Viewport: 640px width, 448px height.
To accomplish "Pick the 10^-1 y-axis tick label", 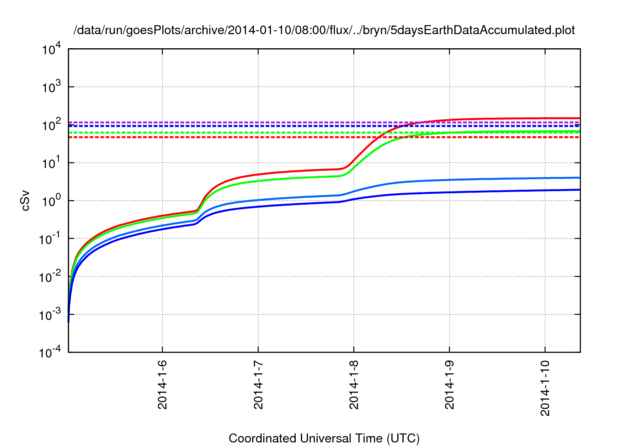I will (x=49, y=238).
